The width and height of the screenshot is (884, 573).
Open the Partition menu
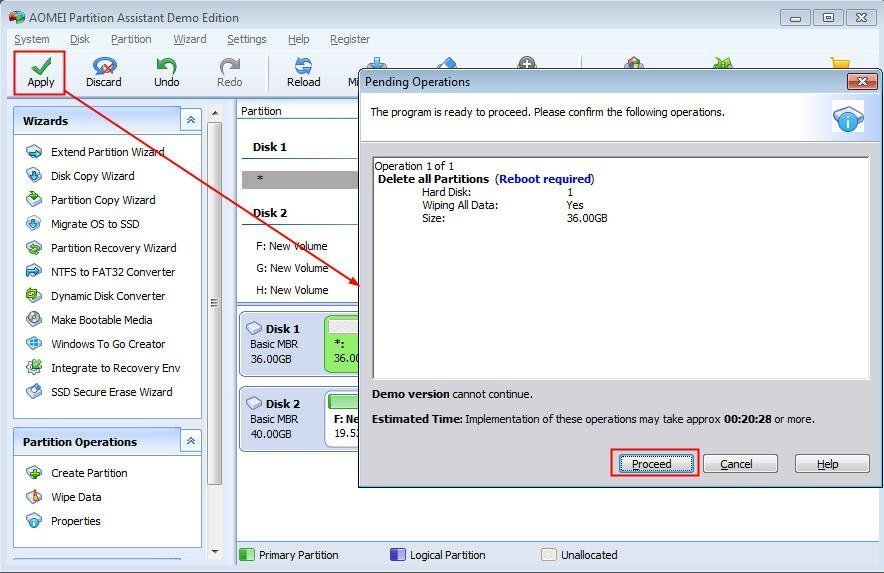131,39
